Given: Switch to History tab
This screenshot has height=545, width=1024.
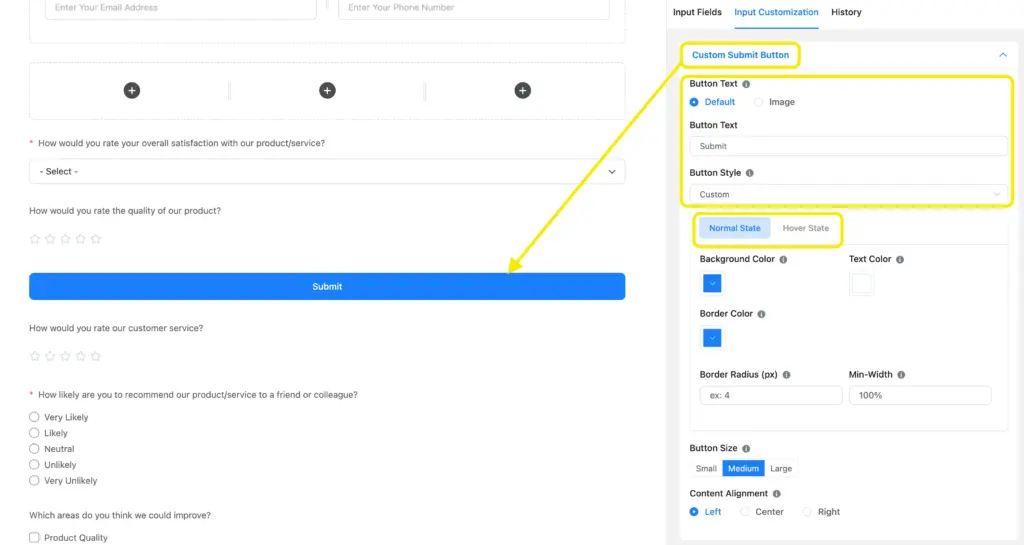Looking at the screenshot, I should pos(846,12).
